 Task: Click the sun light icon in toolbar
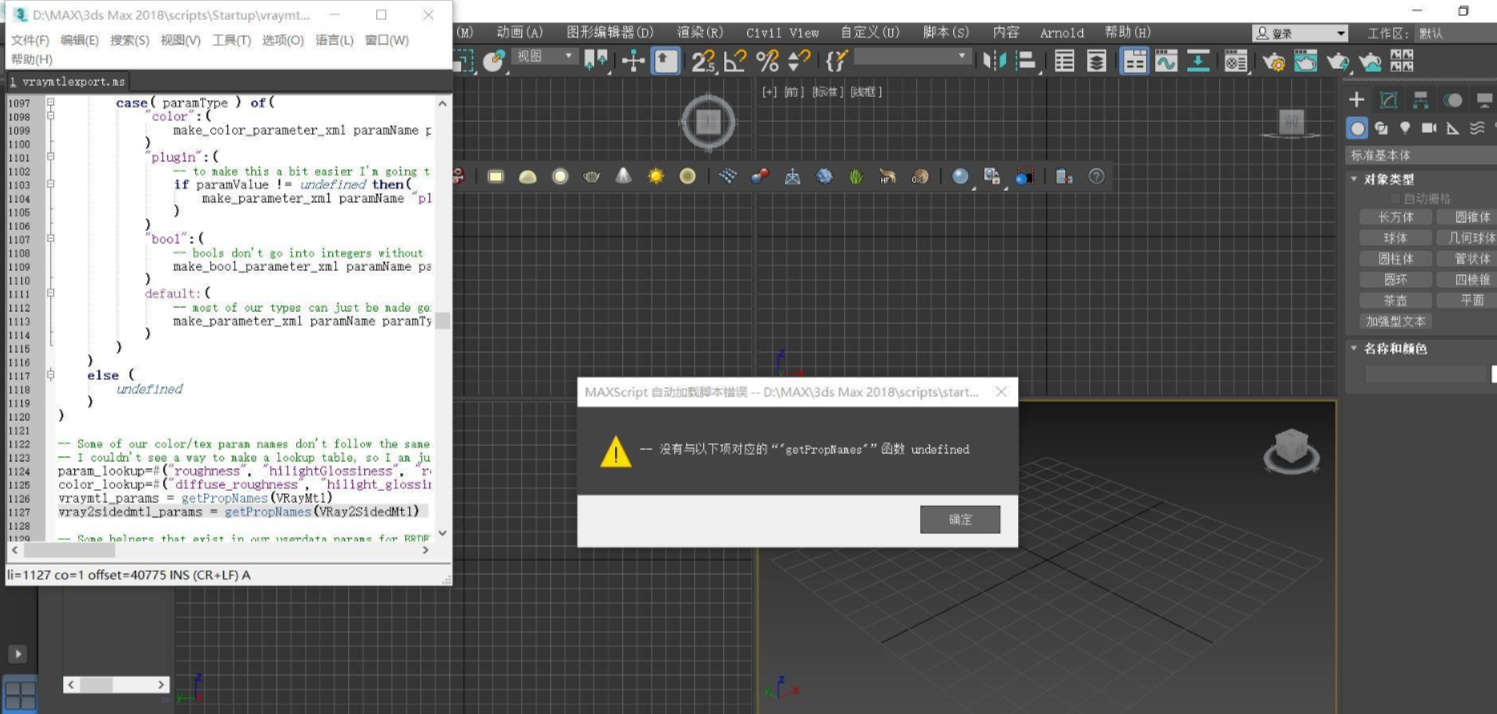pyautogui.click(x=655, y=176)
